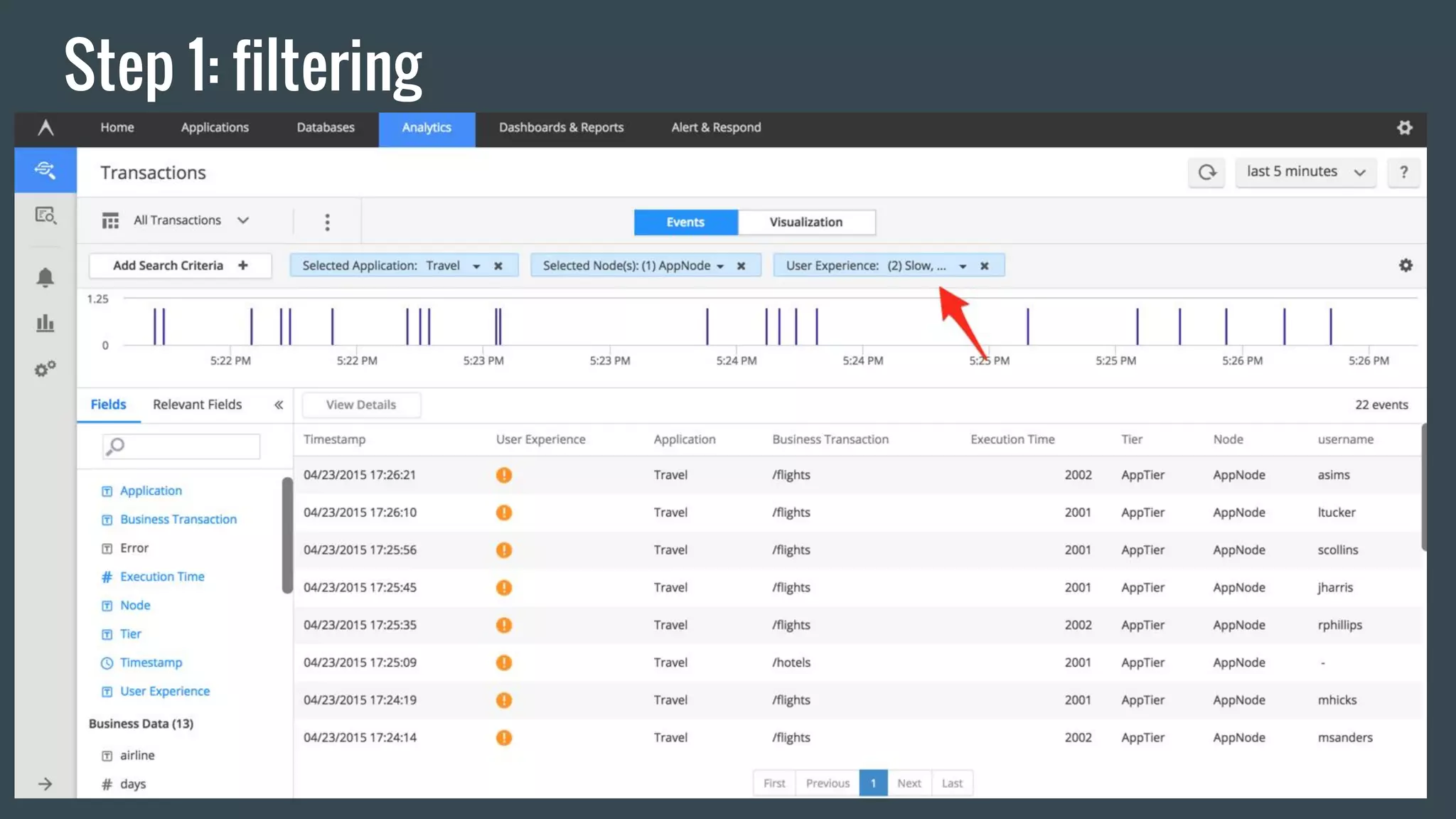This screenshot has height=819, width=1456.
Task: Click the fields search input box
Action: [188, 446]
